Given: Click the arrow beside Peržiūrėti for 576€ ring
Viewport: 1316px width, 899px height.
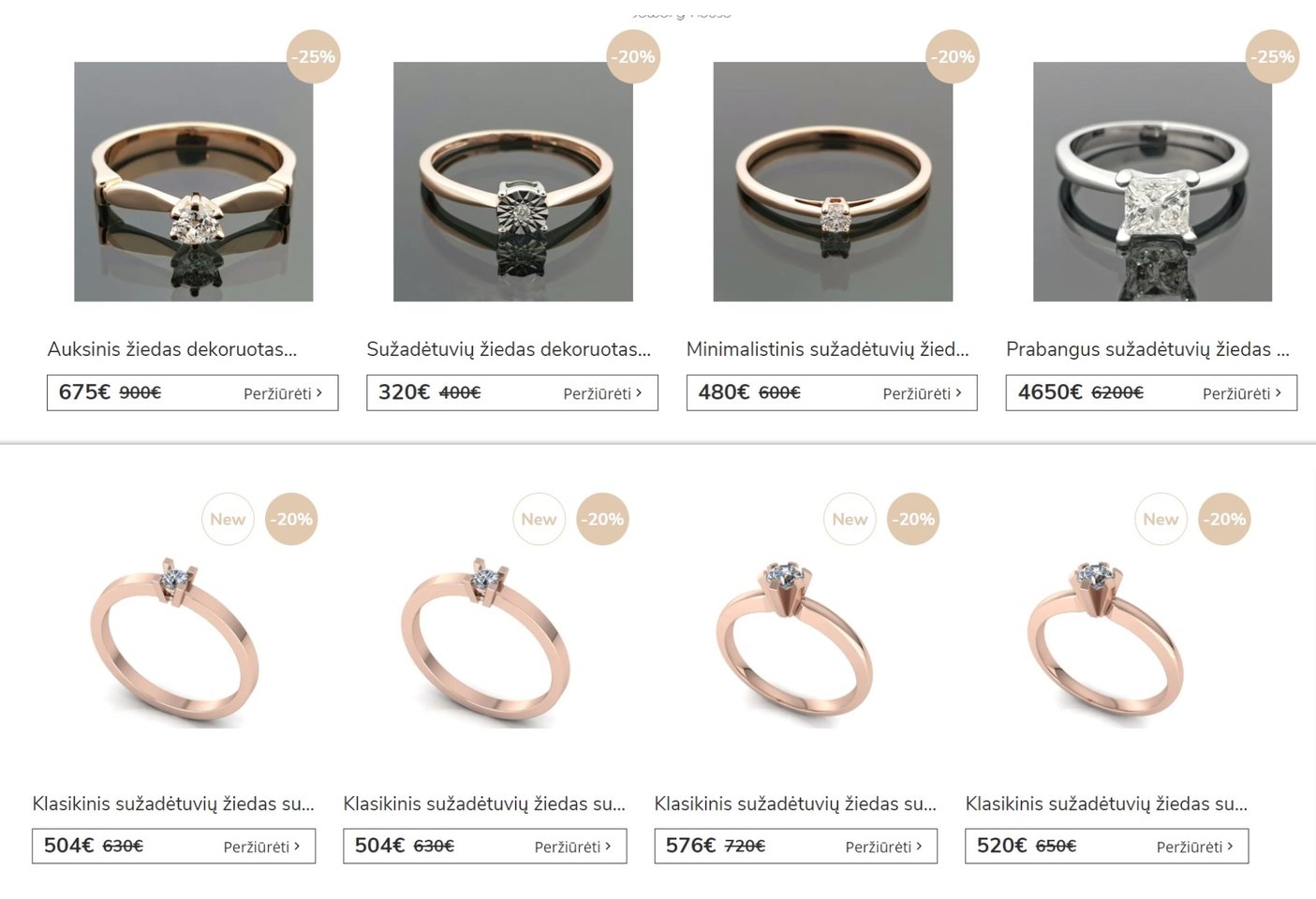Looking at the screenshot, I should point(920,847).
